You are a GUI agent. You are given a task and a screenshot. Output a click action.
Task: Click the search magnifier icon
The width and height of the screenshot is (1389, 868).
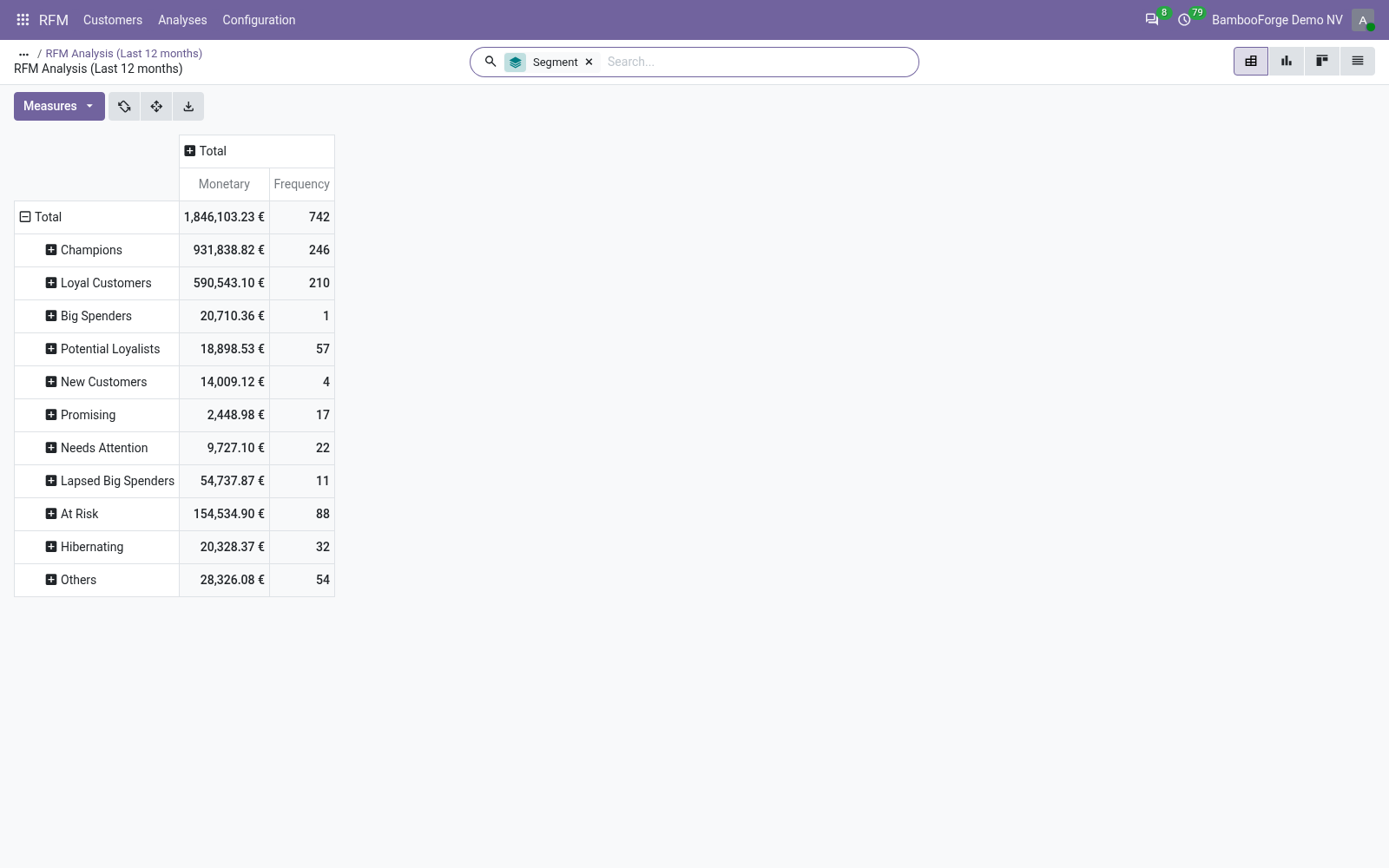[490, 62]
